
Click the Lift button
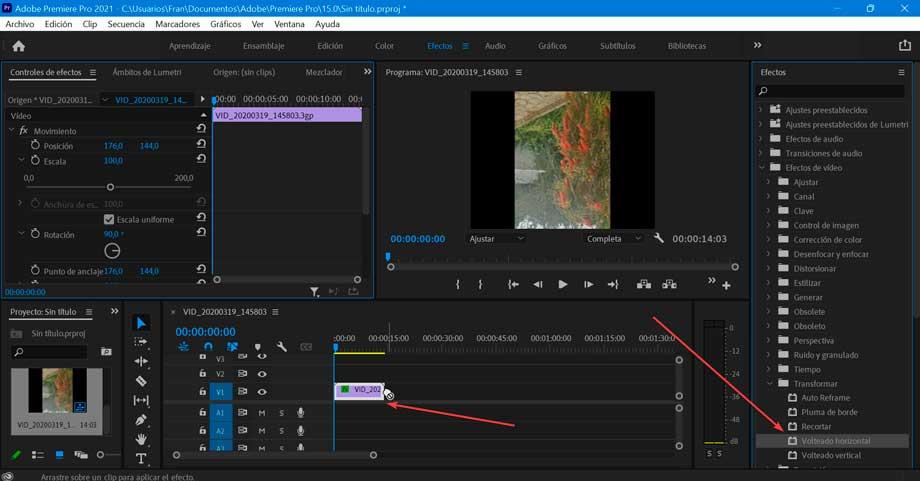pos(644,284)
